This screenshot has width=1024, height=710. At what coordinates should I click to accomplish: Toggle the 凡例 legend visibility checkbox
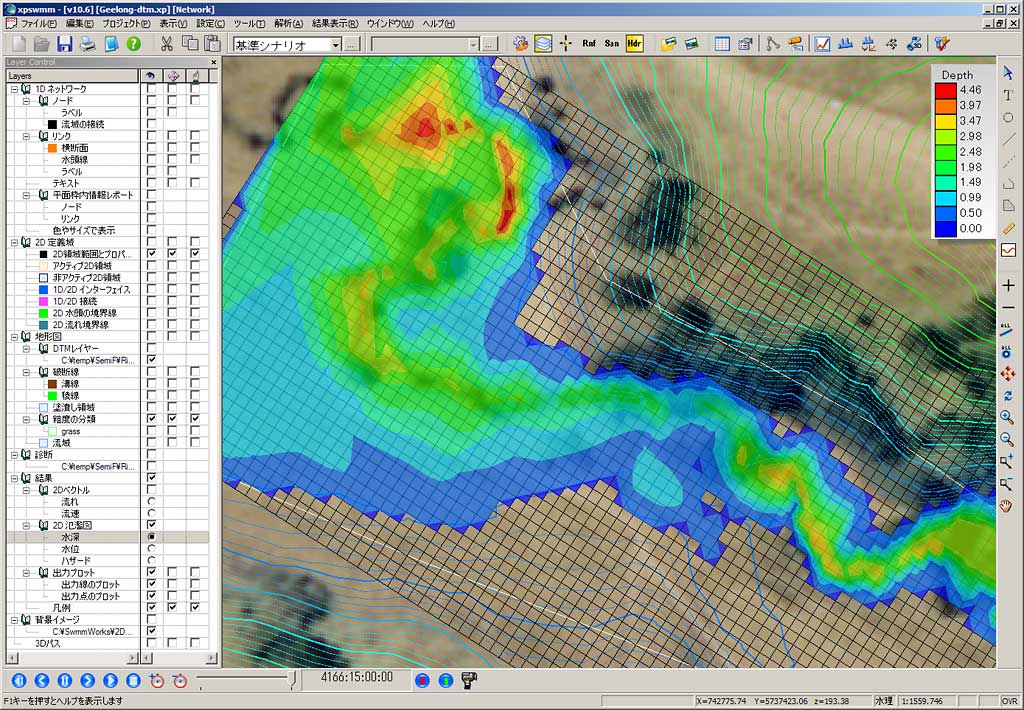point(151,608)
